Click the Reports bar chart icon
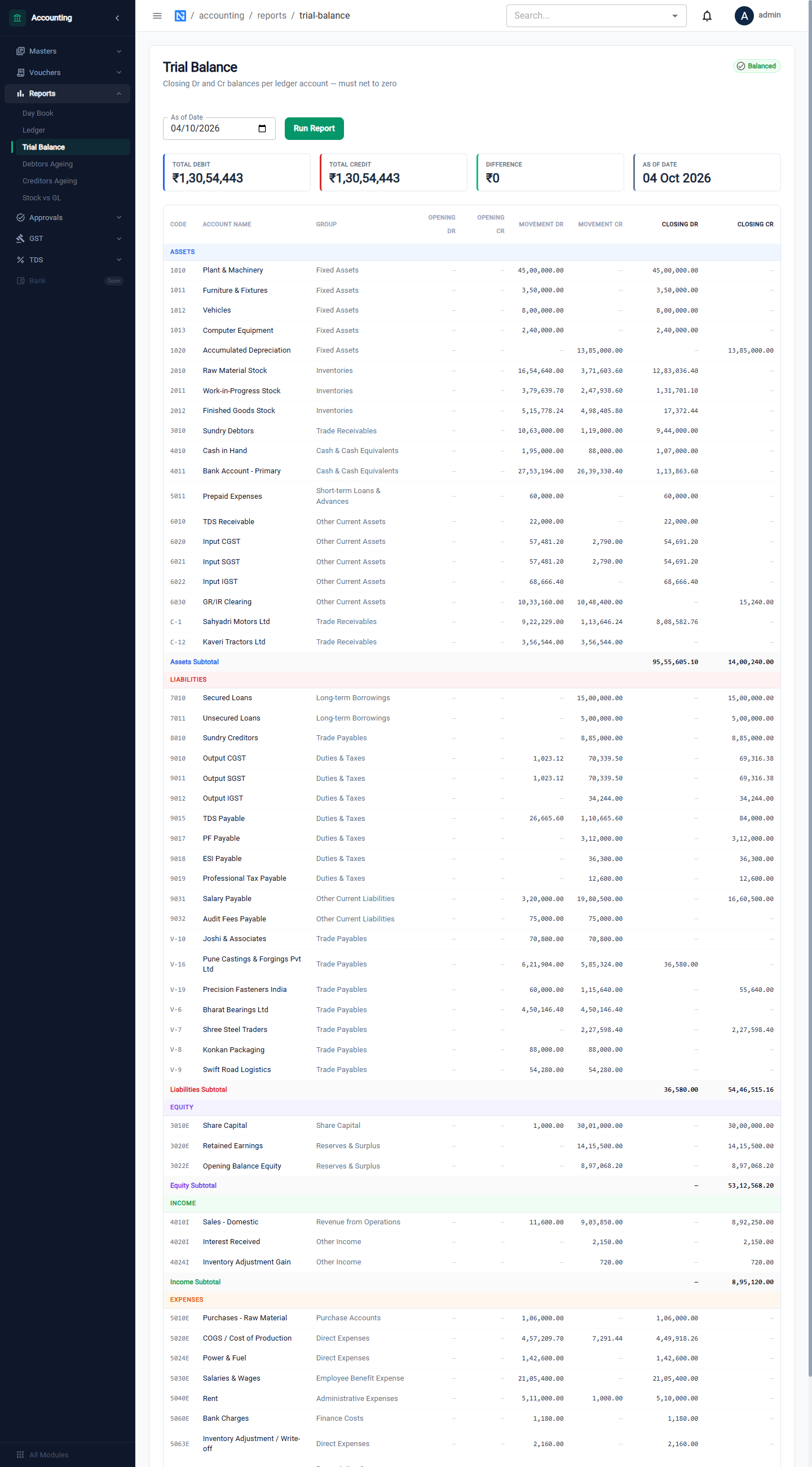The width and height of the screenshot is (812, 1467). tap(20, 94)
